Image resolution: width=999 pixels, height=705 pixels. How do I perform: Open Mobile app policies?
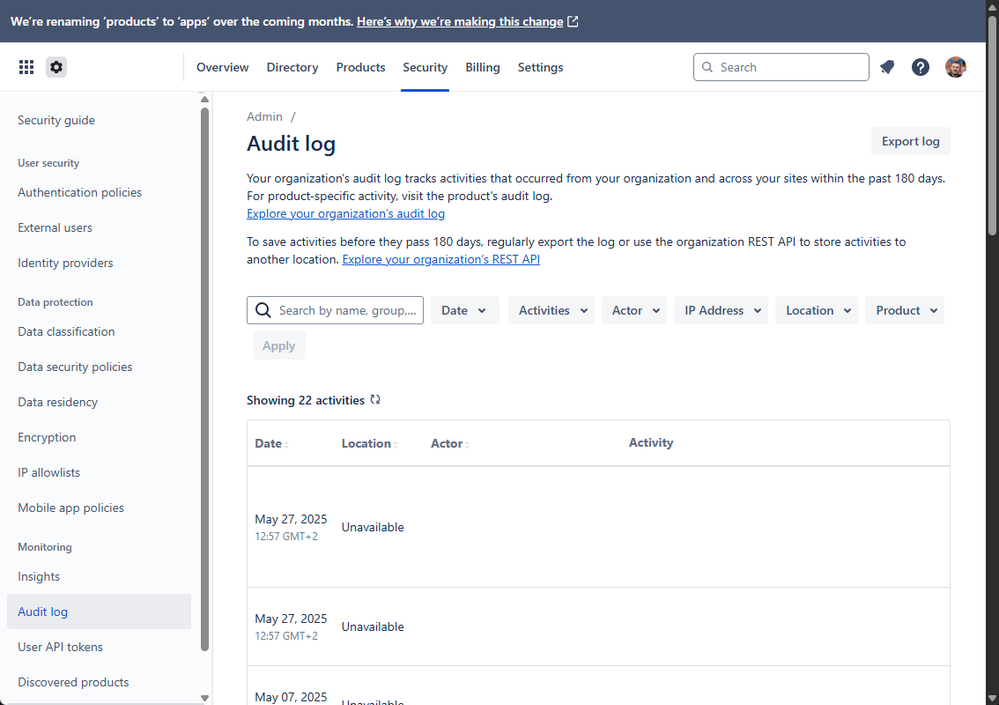coord(71,508)
